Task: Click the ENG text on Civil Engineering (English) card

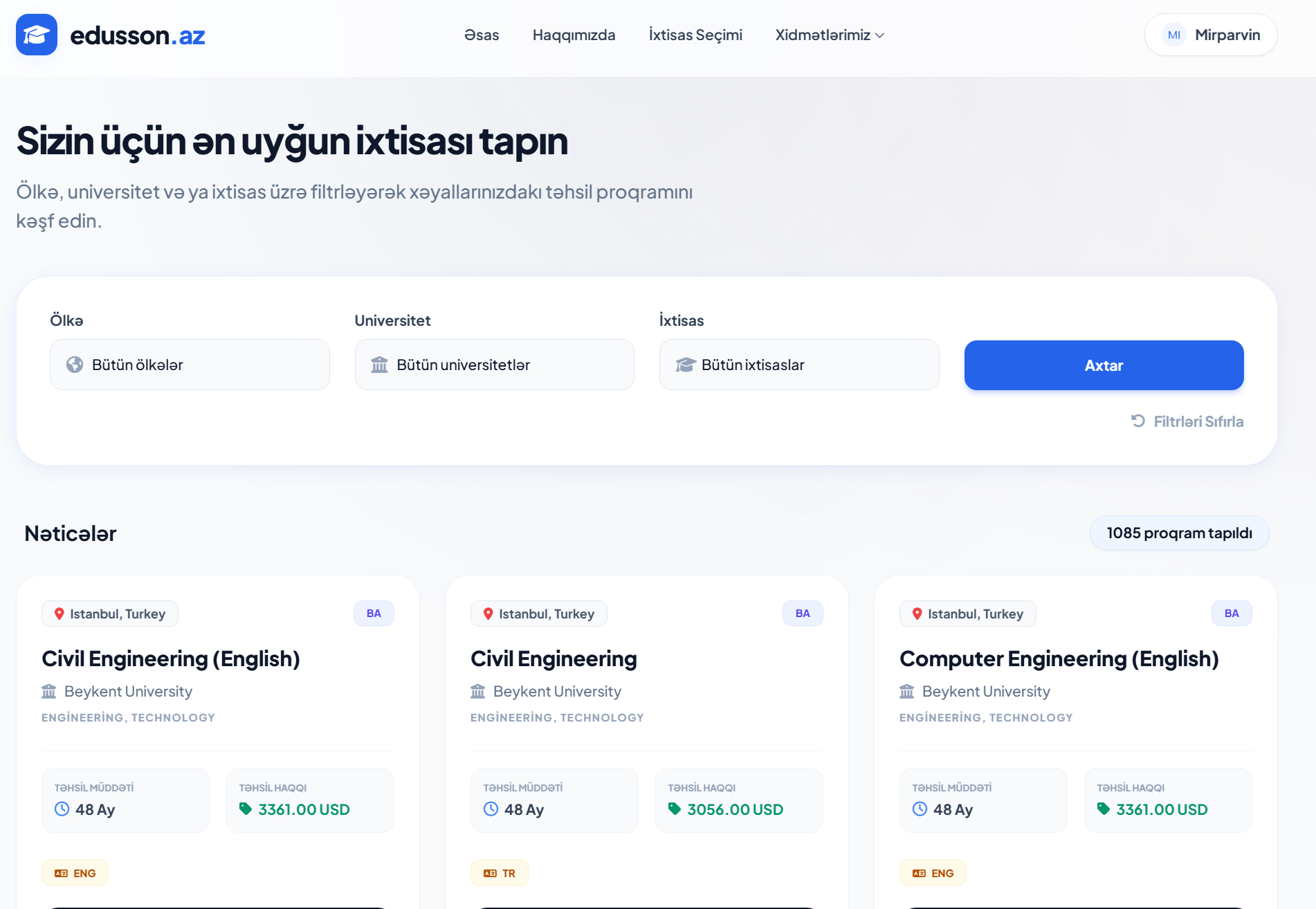Action: [x=84, y=873]
